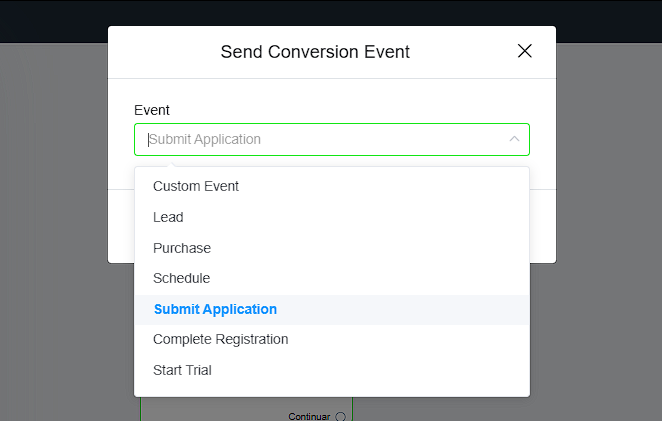The height and width of the screenshot is (421, 662).
Task: Close the Send Conversion Event dialog
Action: [x=524, y=51]
